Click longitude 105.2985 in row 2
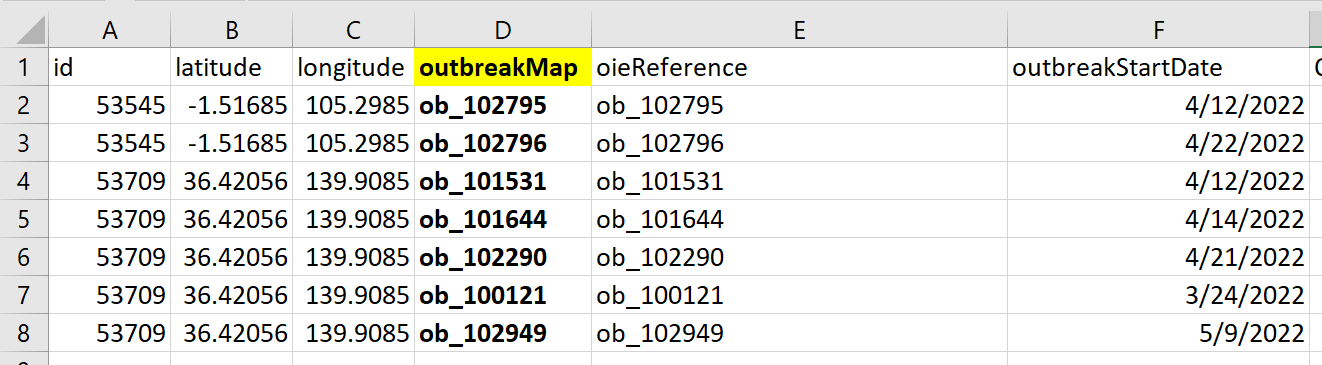The height and width of the screenshot is (365, 1322). coord(353,105)
